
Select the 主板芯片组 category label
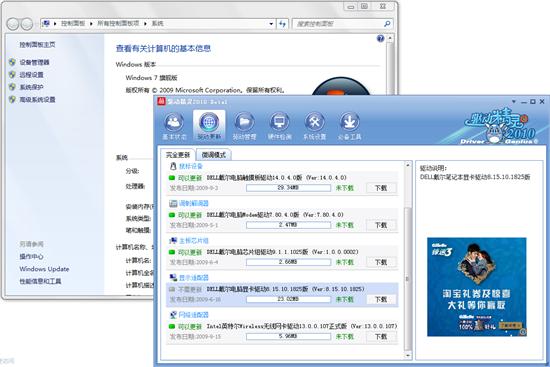coord(194,241)
